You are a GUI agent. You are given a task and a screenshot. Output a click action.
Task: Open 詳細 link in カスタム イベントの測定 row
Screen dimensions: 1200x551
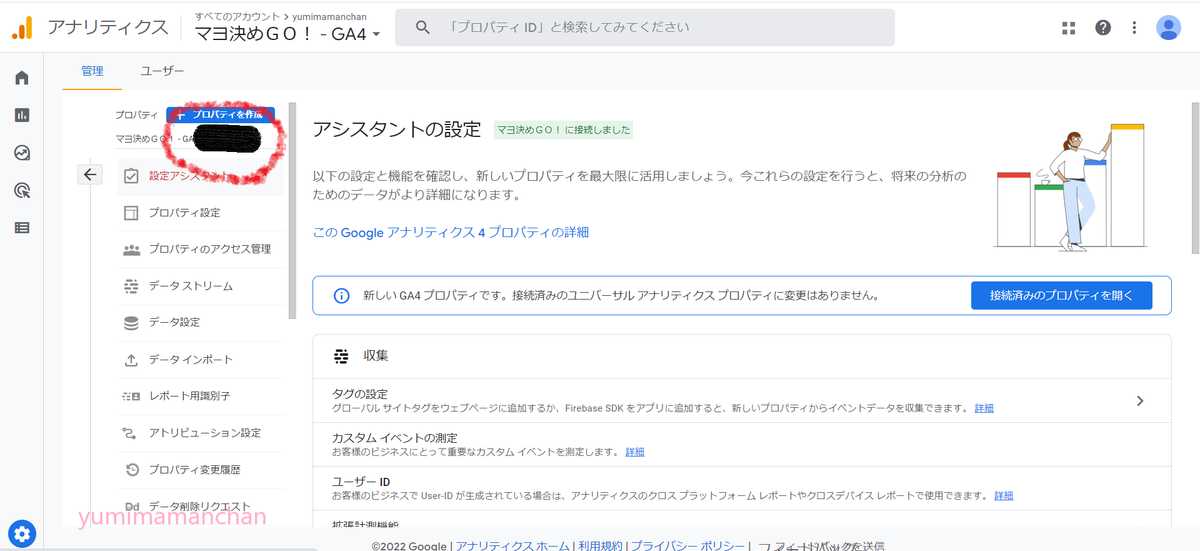pos(635,452)
